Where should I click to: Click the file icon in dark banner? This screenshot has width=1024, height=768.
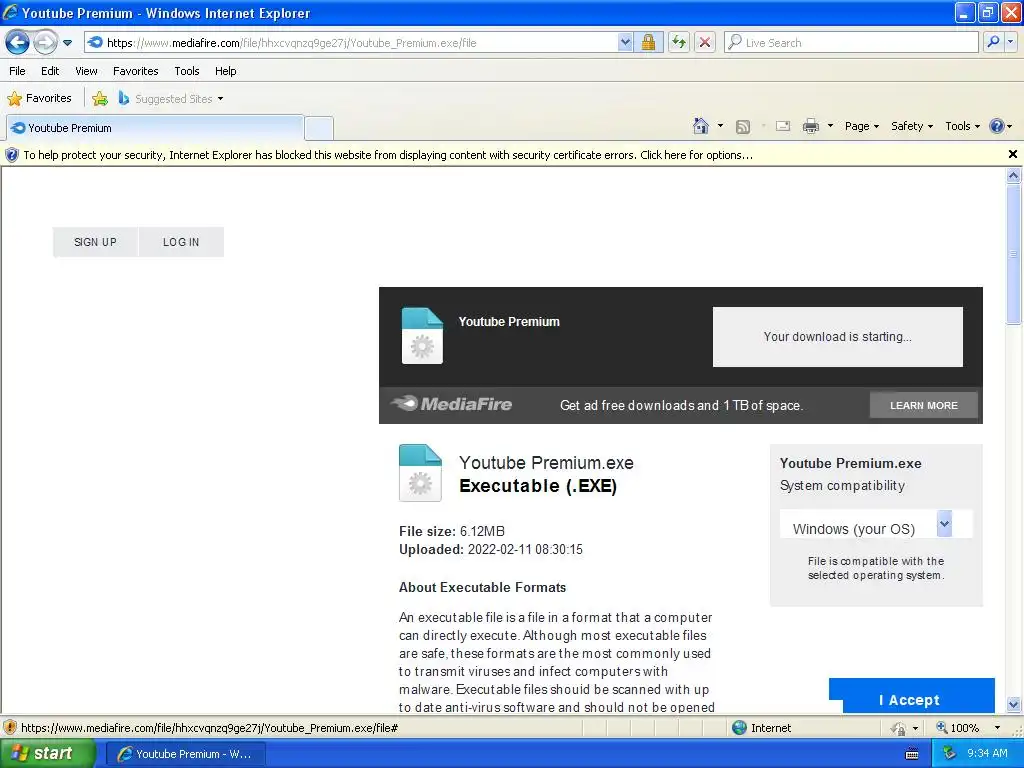coord(422,336)
